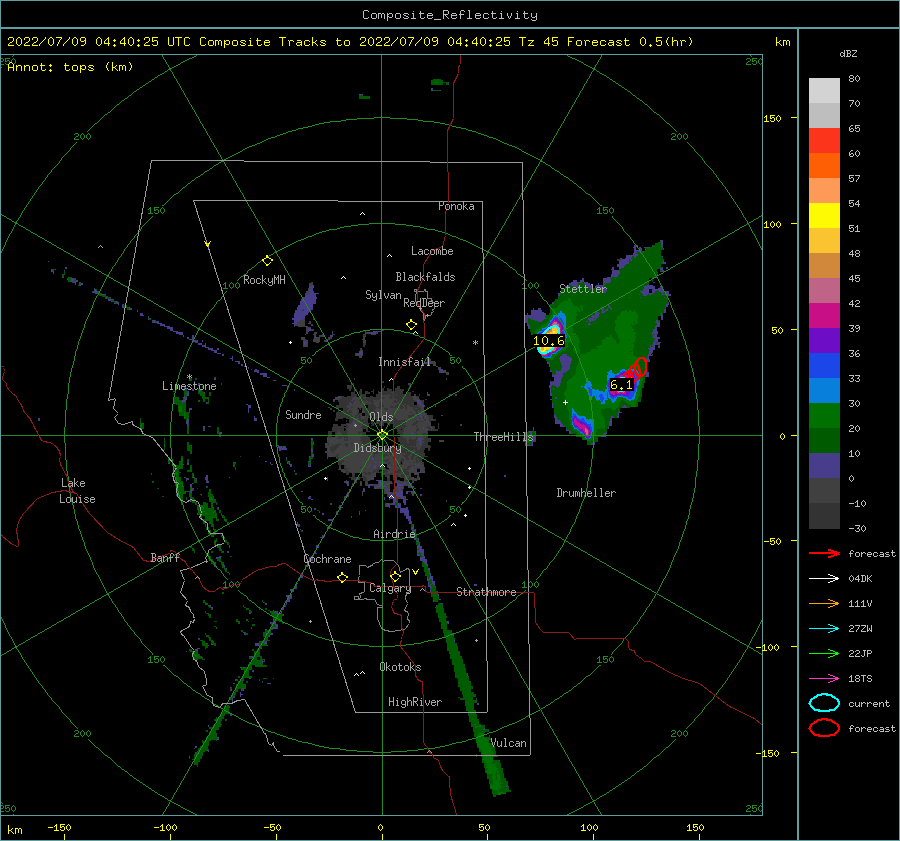Click the cyan current ellipse legend icon

point(824,703)
